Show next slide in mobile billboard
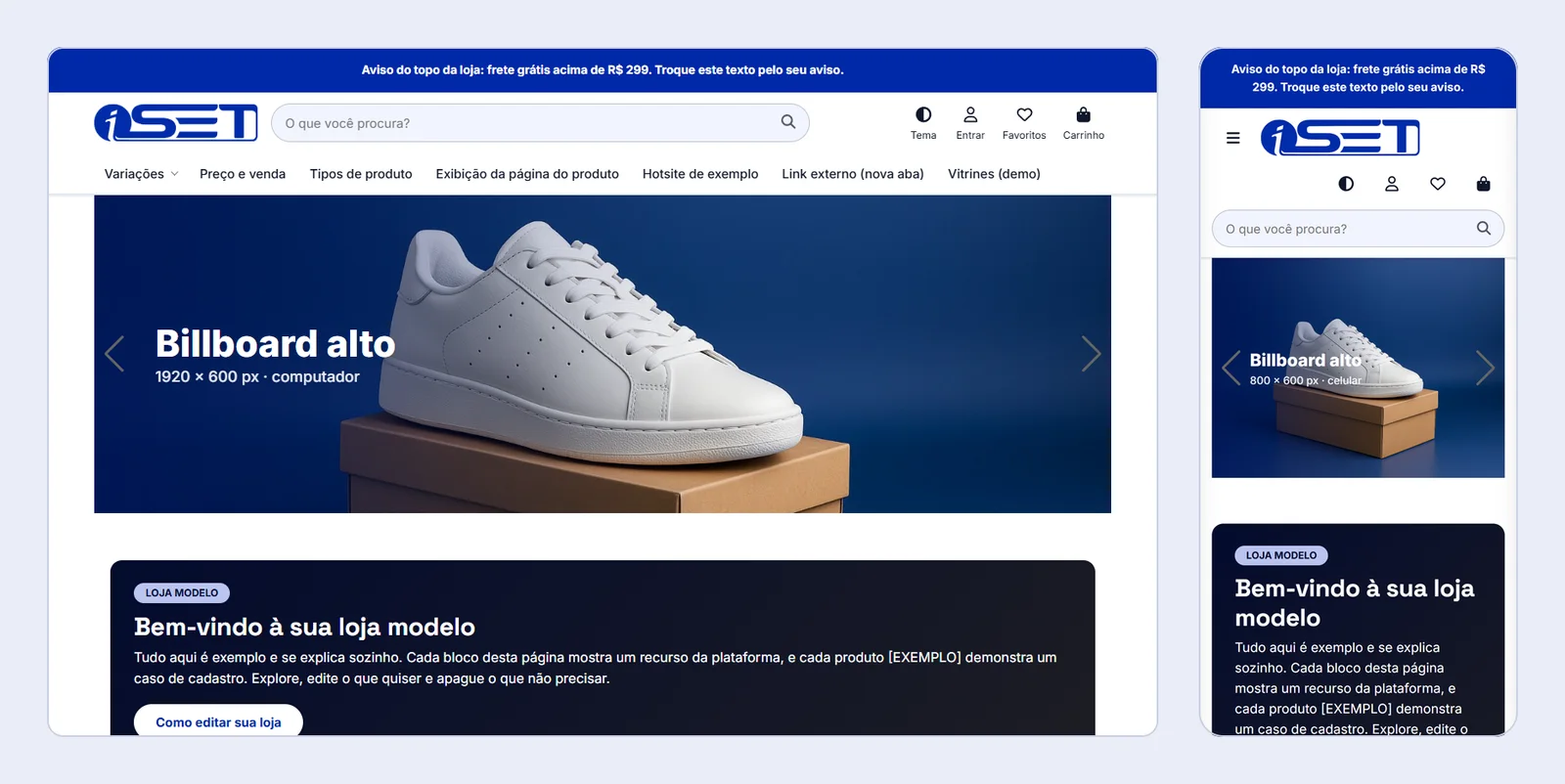1565x784 pixels. click(1485, 369)
